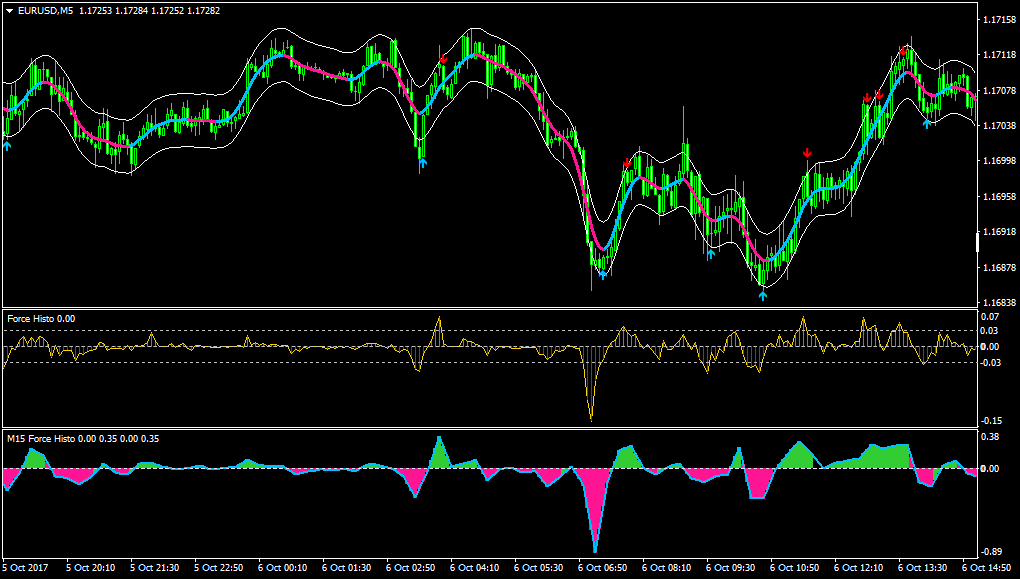Click the blue buy arrow below the 6 Oct 06:50 bottom
Screen dimensions: 1020x579
point(603,275)
